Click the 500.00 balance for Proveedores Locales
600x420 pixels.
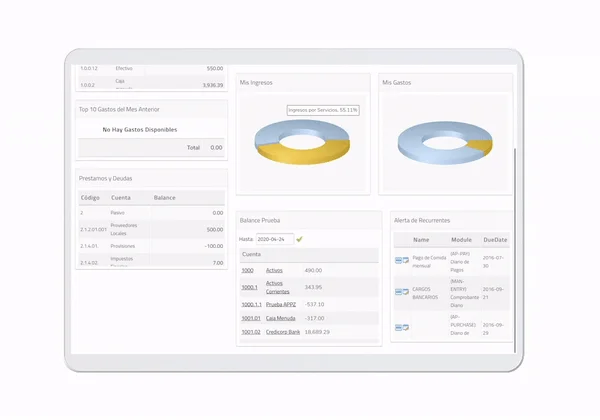coord(215,230)
